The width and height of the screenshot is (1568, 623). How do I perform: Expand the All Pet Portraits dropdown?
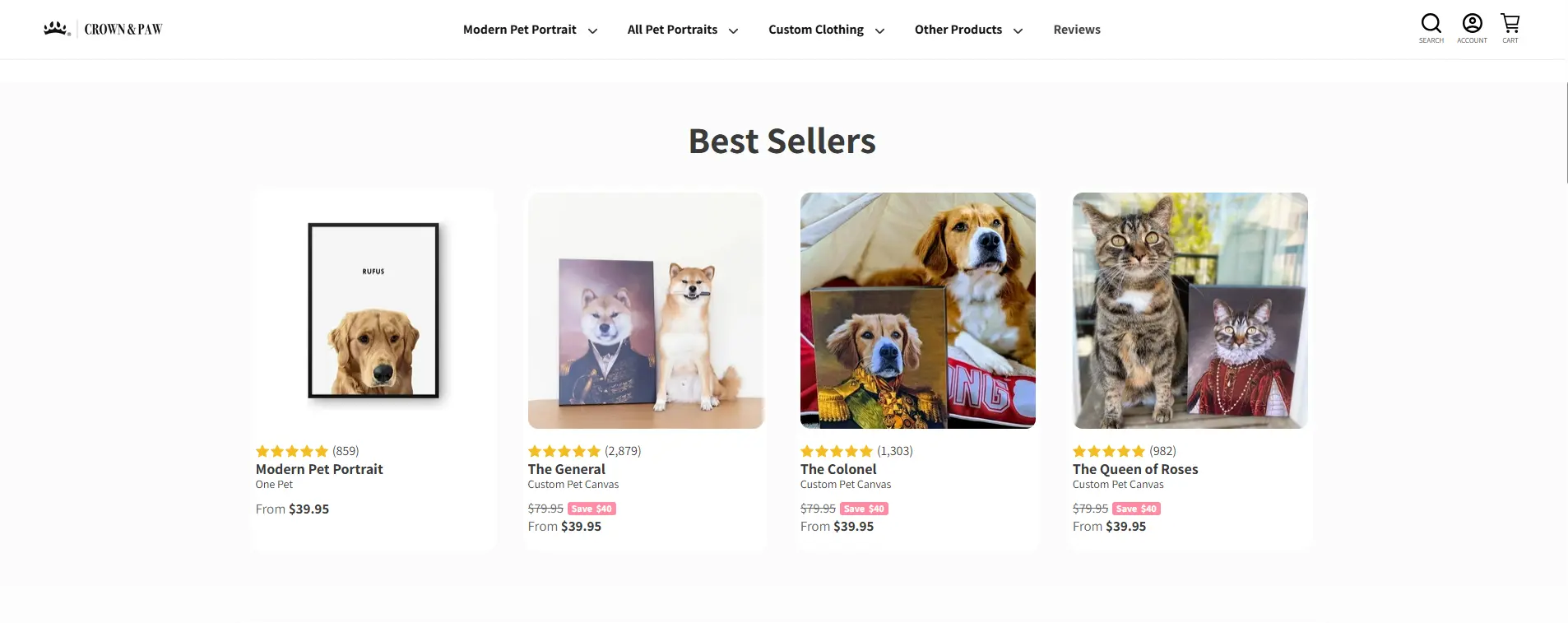tap(683, 30)
